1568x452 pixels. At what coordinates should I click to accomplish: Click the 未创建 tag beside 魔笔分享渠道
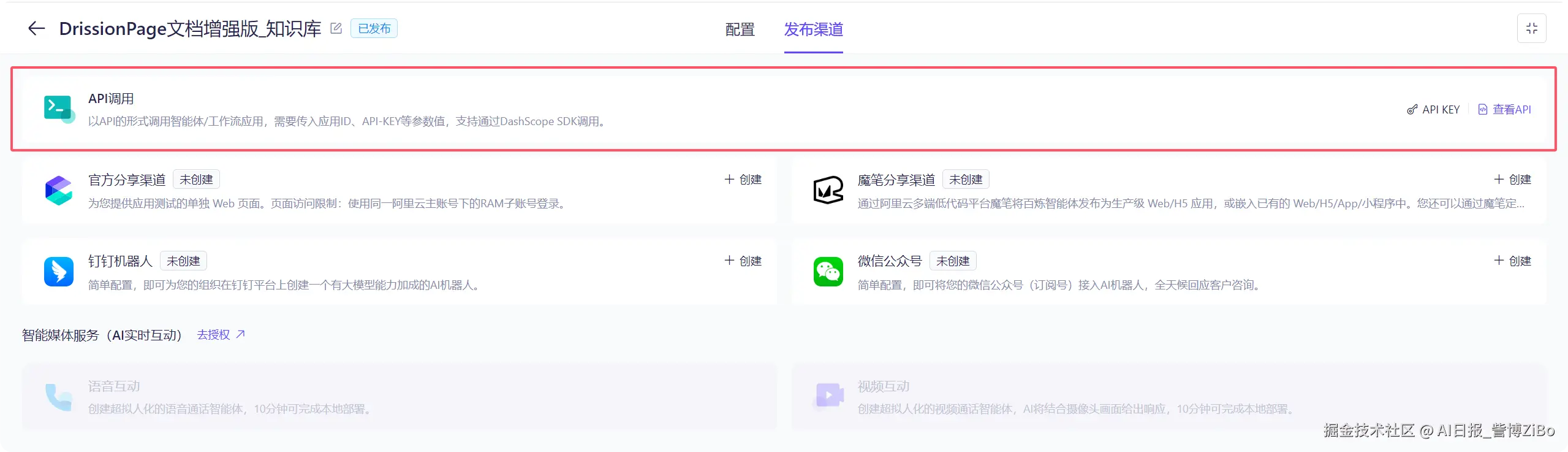(966, 180)
